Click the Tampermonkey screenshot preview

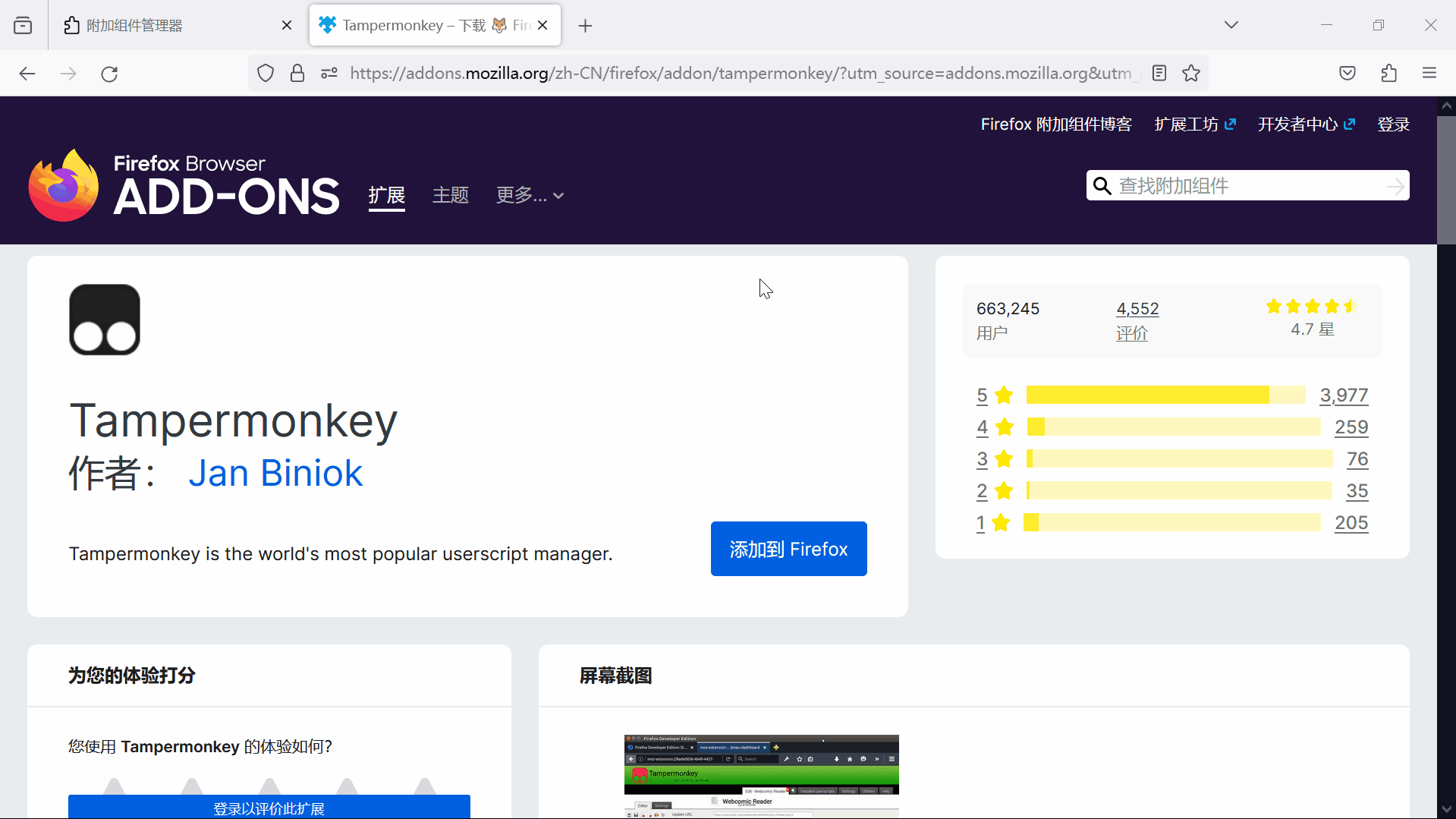[x=760, y=776]
